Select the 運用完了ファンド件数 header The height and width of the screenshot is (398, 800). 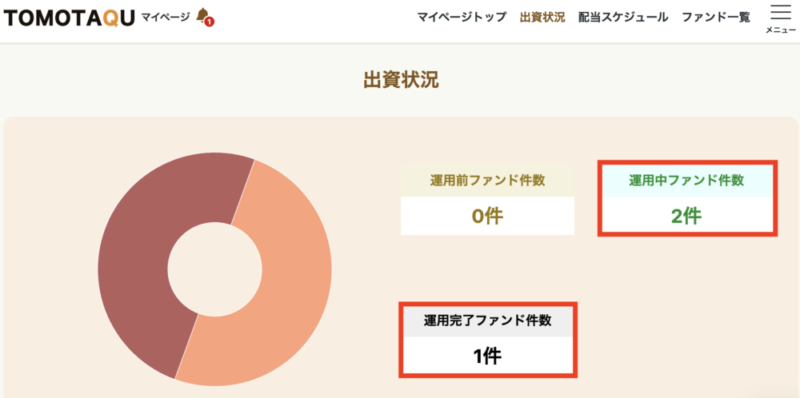[x=487, y=321]
